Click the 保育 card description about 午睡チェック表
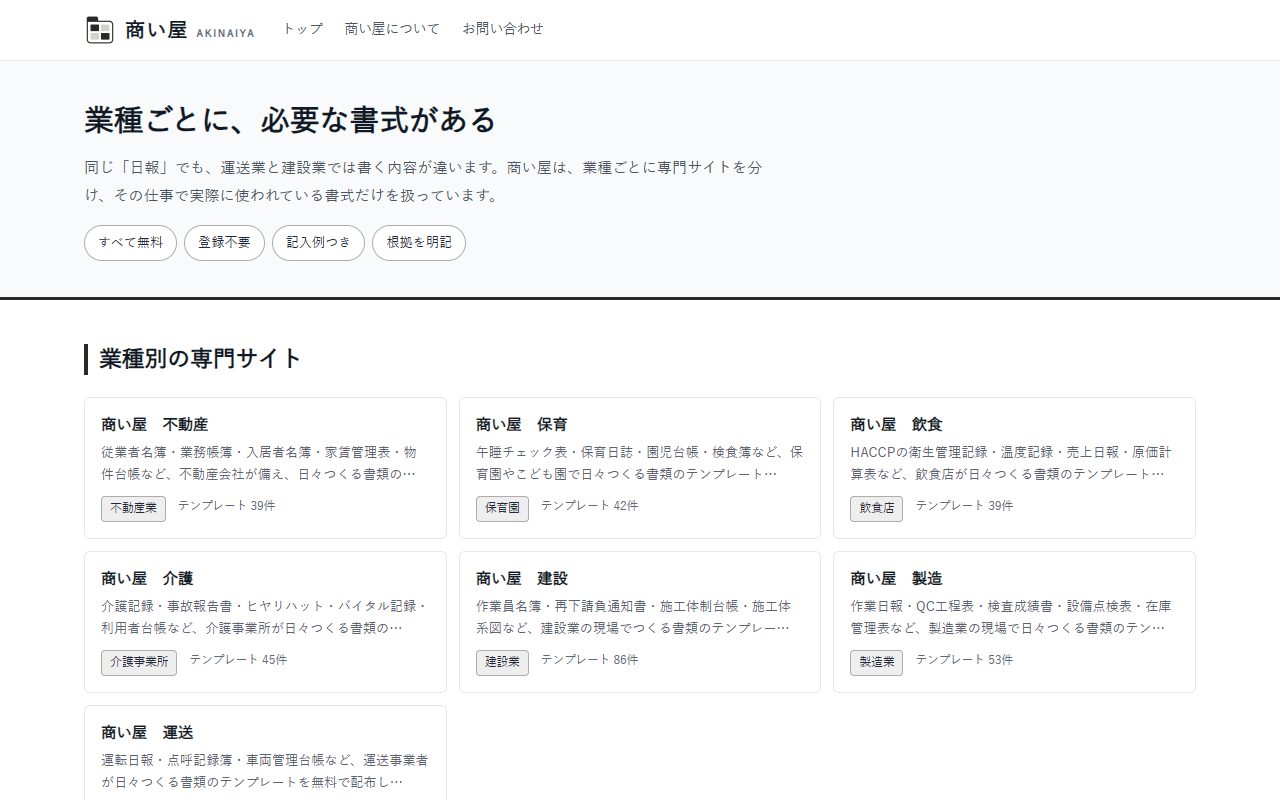Image resolution: width=1280 pixels, height=800 pixels. (640, 463)
